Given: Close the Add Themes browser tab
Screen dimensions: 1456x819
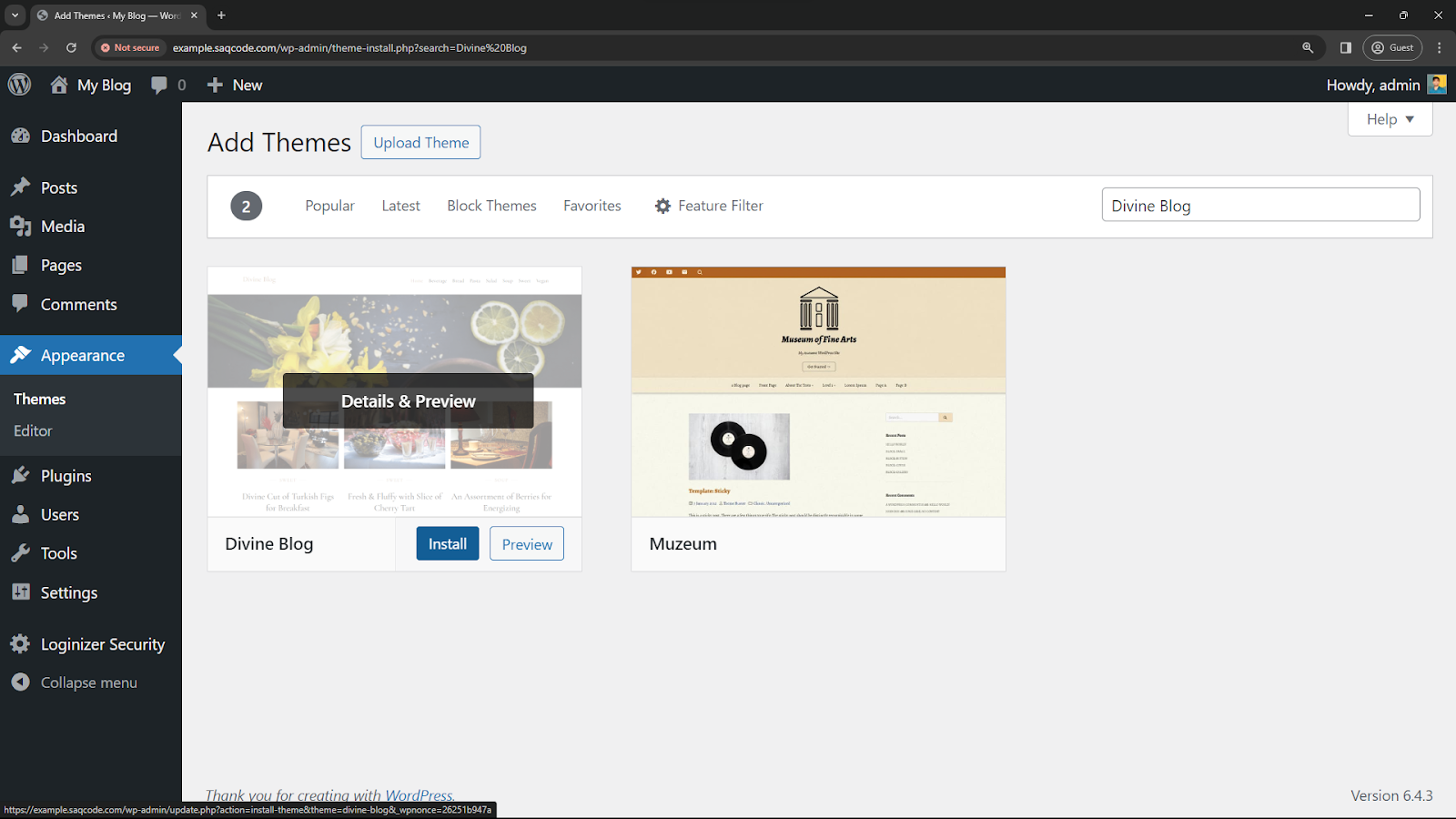Looking at the screenshot, I should [x=194, y=15].
